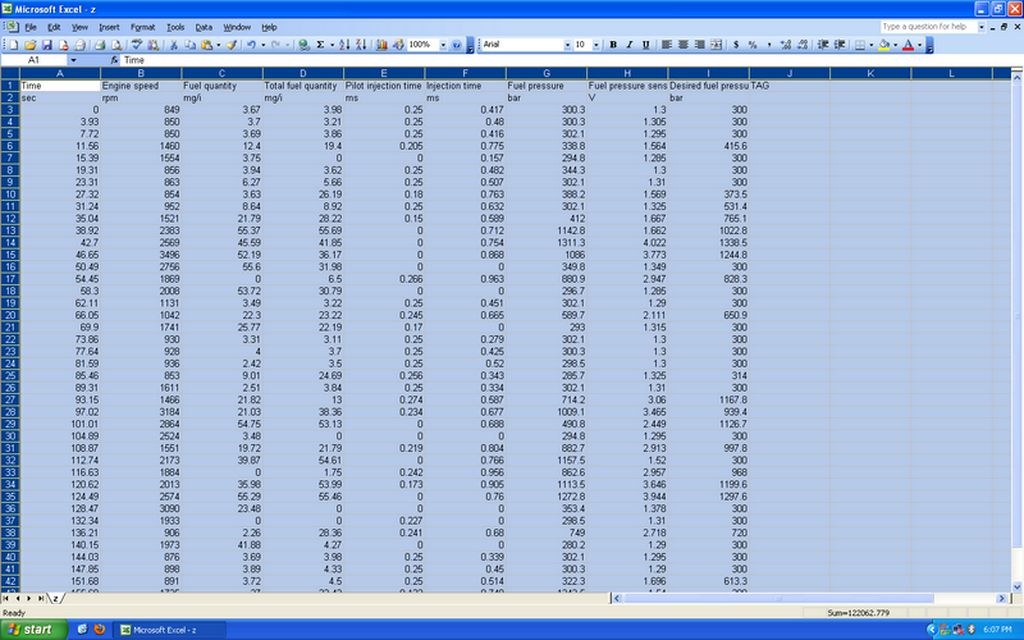1024x640 pixels.
Task: Click the horizontal scrollbar track
Action: (808, 598)
